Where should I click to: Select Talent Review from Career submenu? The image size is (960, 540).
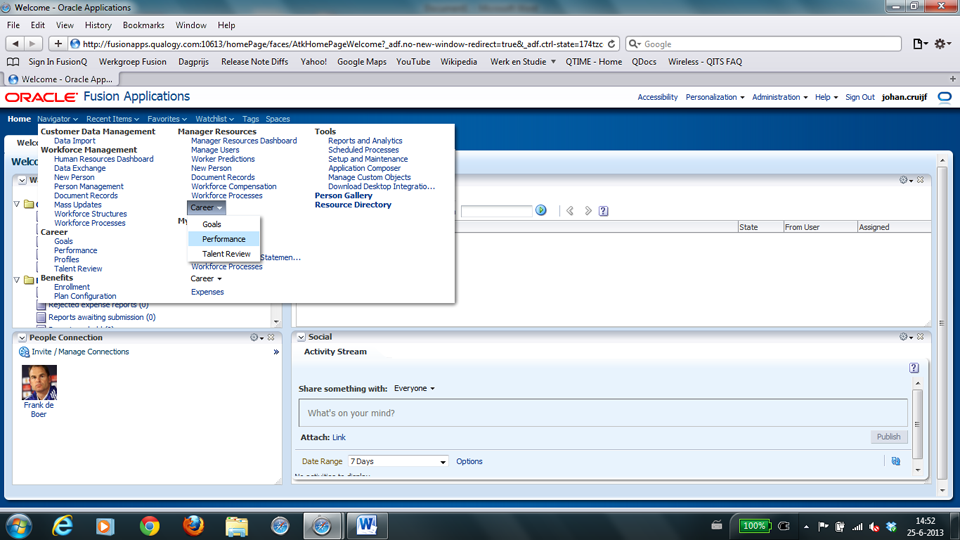click(x=227, y=254)
